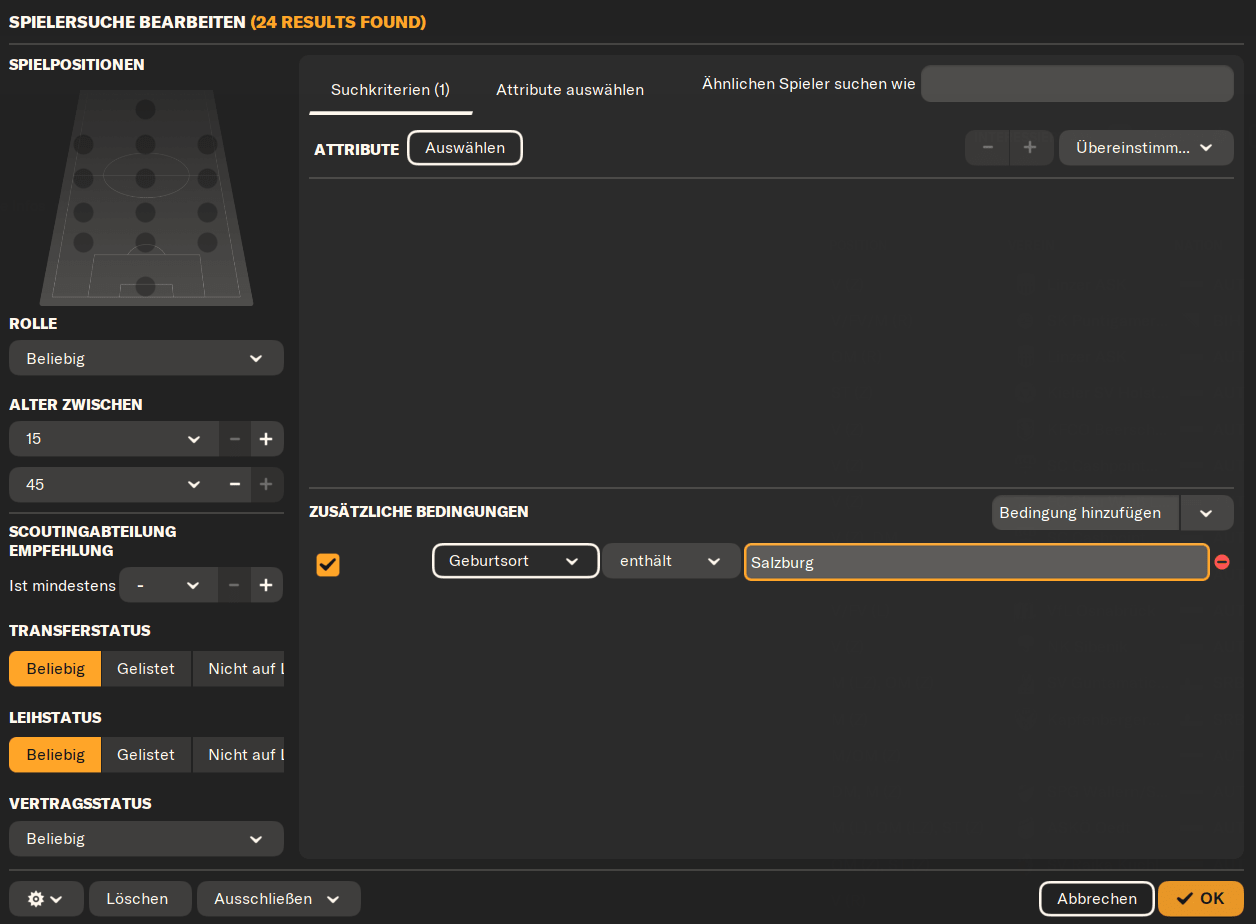Set Leihstatus to Gelistet

[x=146, y=755]
